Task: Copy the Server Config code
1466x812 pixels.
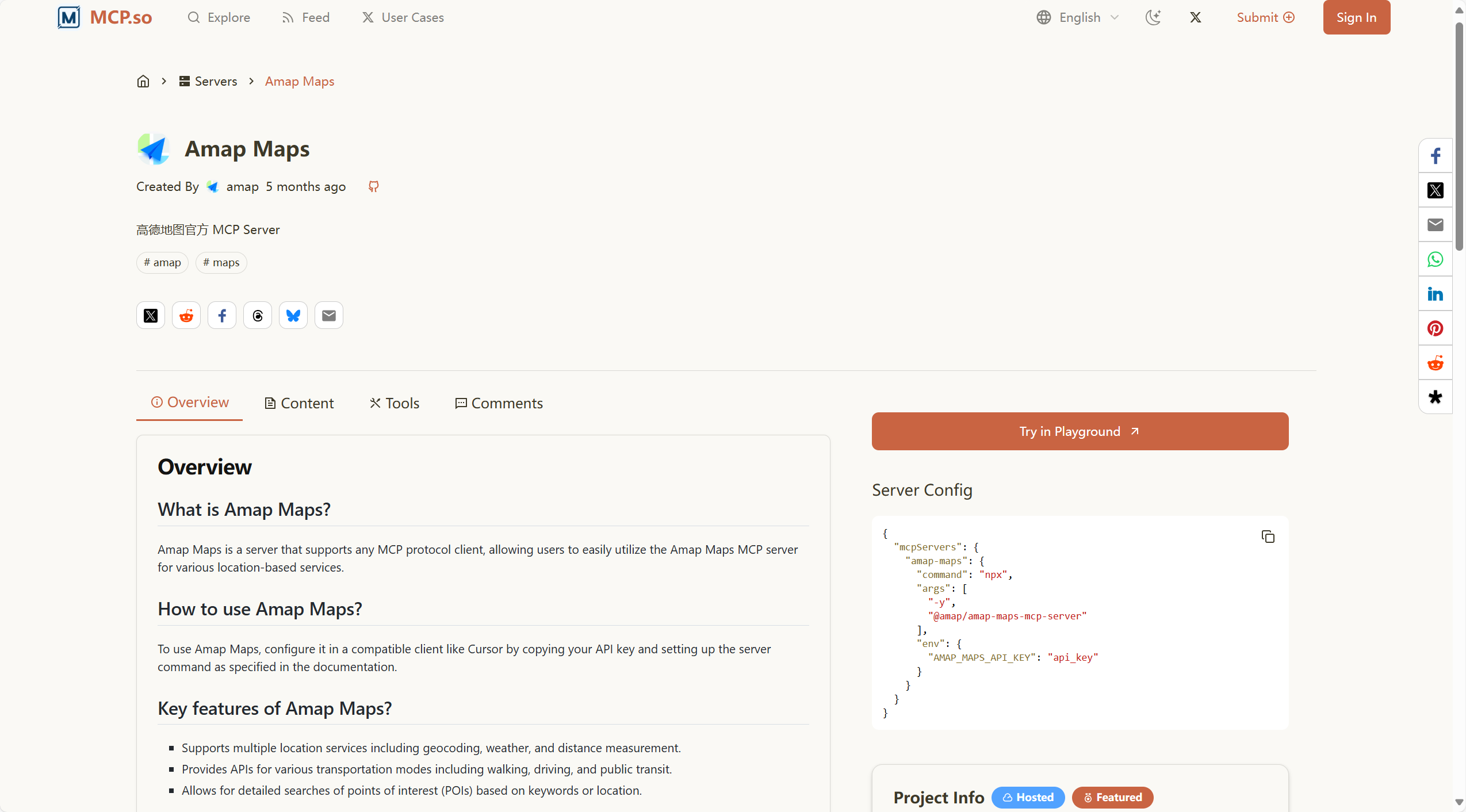Action: coord(1268,537)
